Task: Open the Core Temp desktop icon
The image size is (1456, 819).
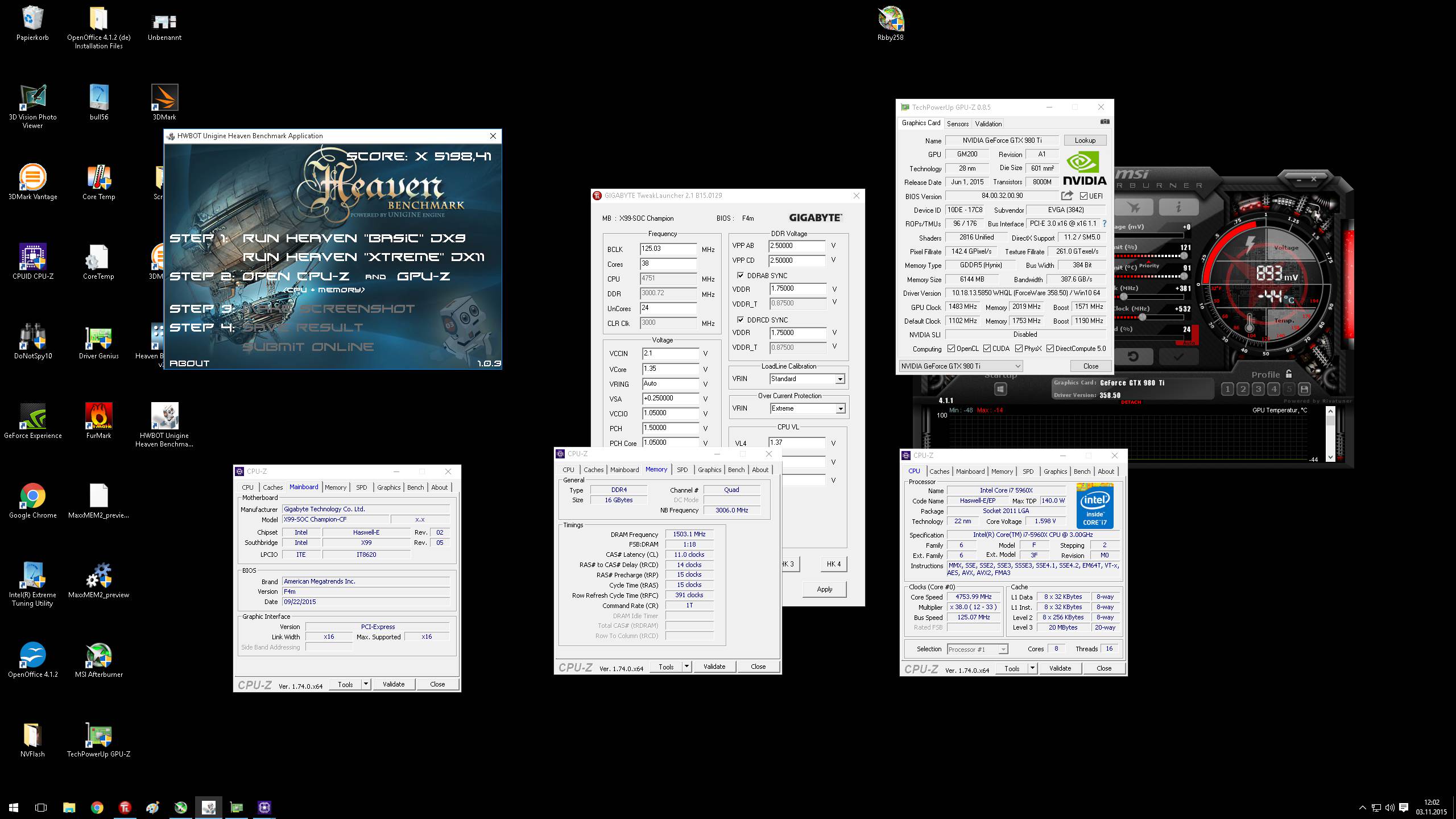Action: tap(99, 183)
